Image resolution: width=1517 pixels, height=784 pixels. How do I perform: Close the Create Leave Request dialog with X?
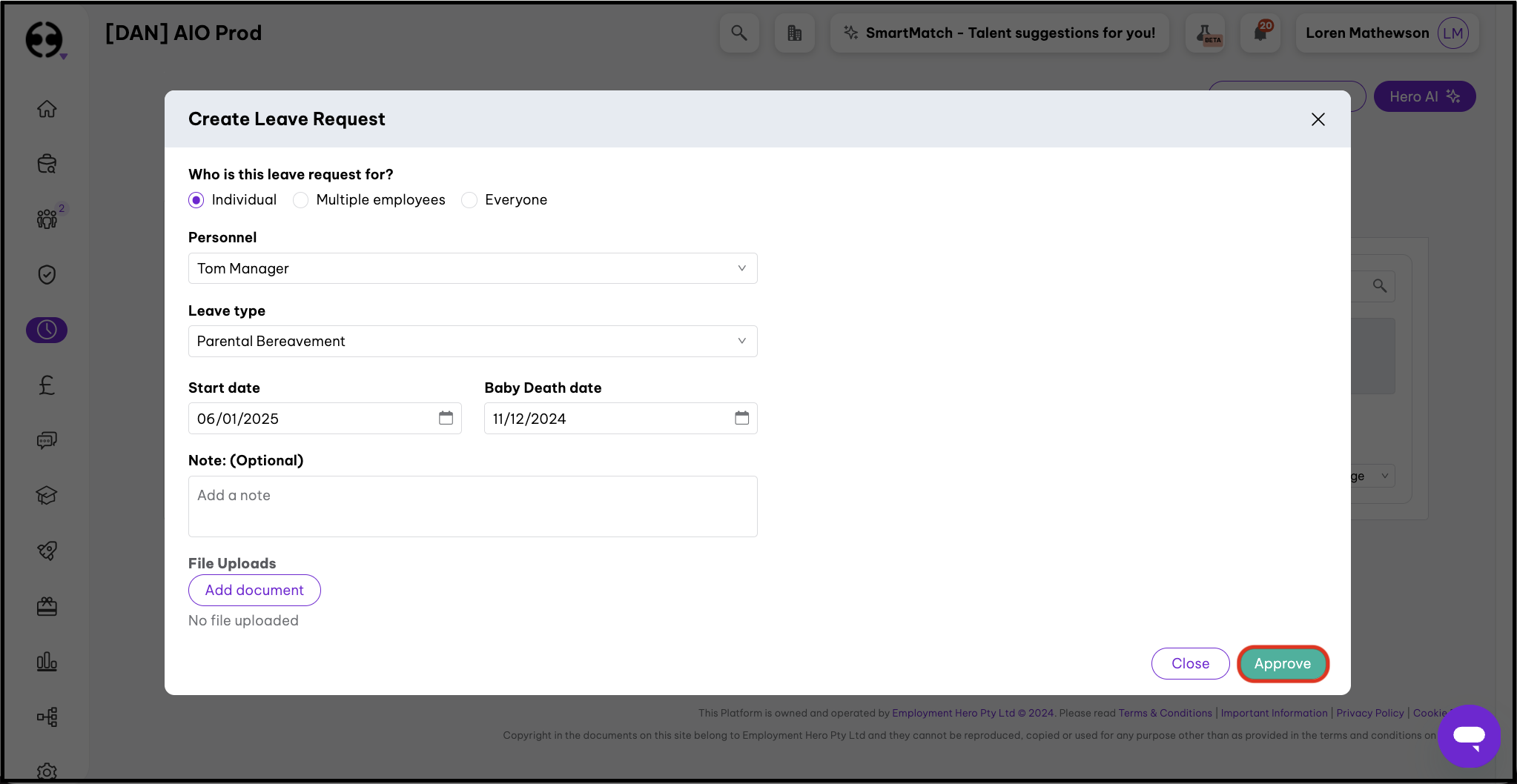[x=1318, y=119]
